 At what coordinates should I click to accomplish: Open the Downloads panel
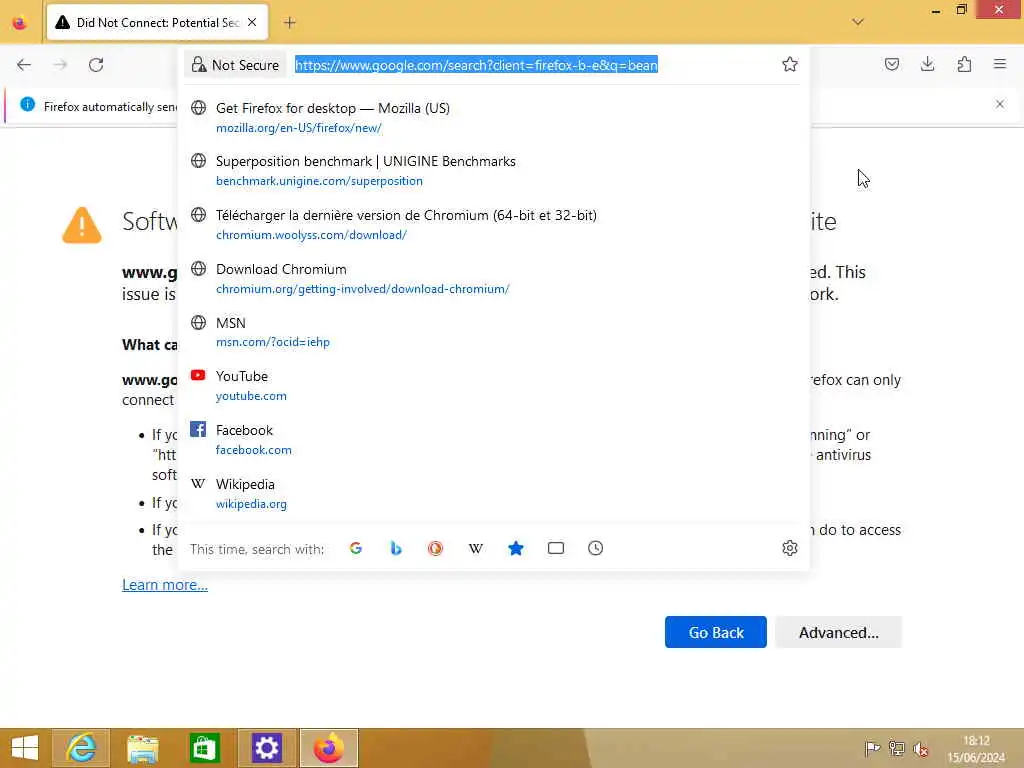[927, 64]
